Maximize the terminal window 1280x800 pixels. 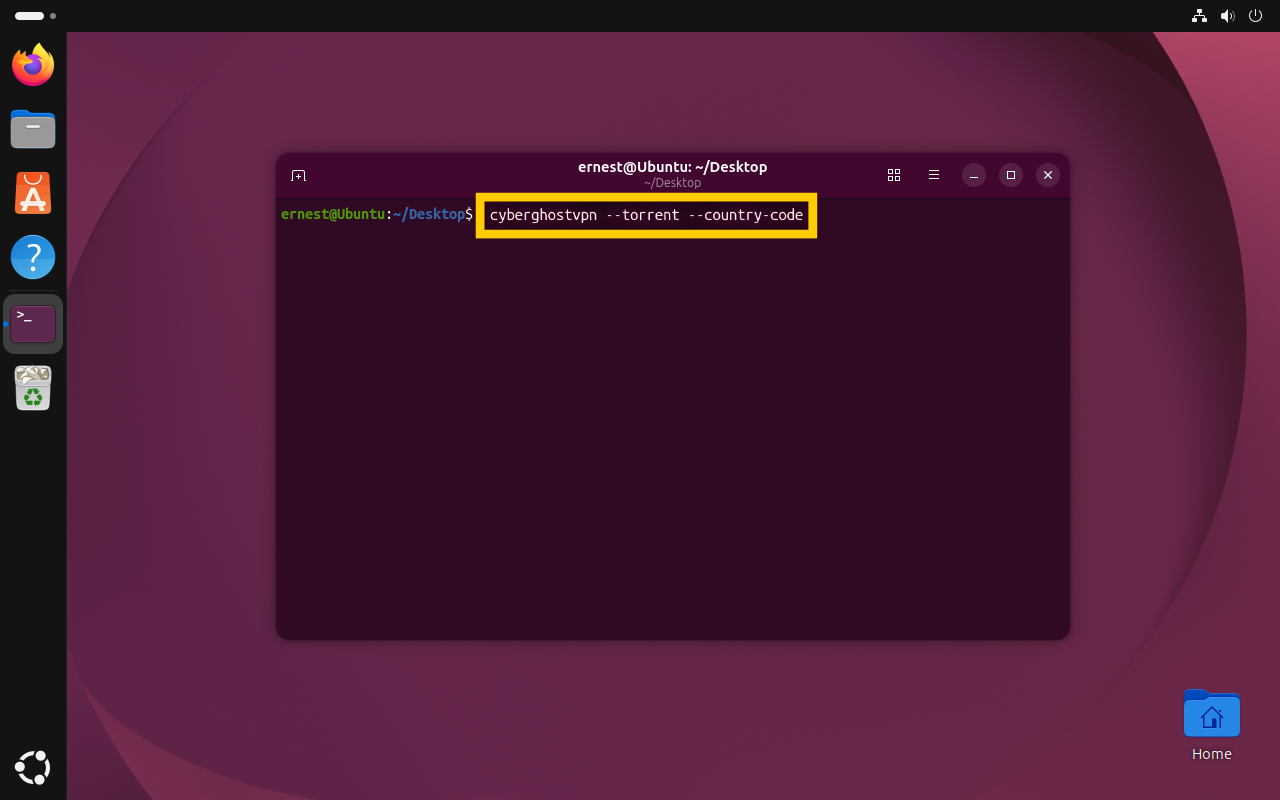[x=1011, y=175]
